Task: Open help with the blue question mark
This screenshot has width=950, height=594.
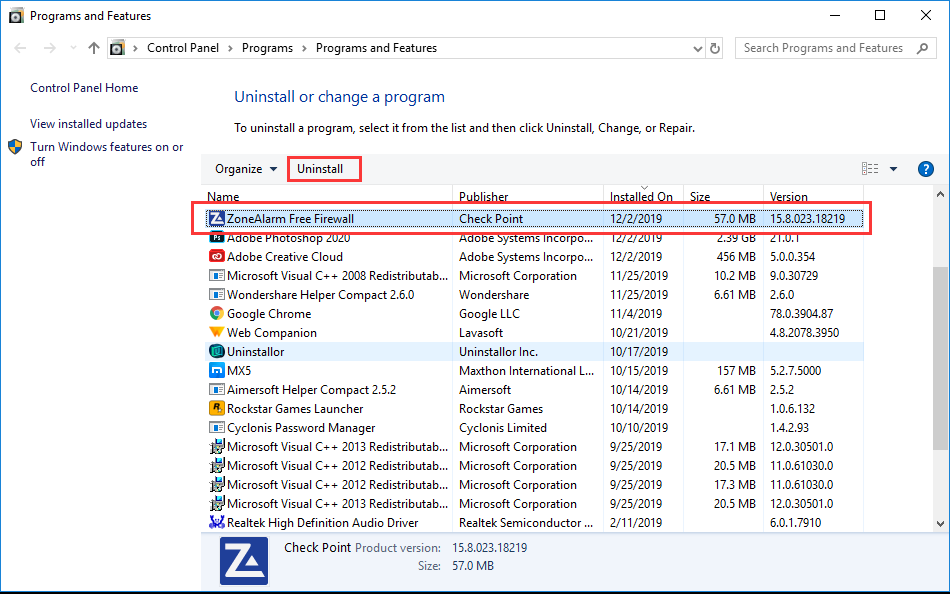Action: coord(926,169)
